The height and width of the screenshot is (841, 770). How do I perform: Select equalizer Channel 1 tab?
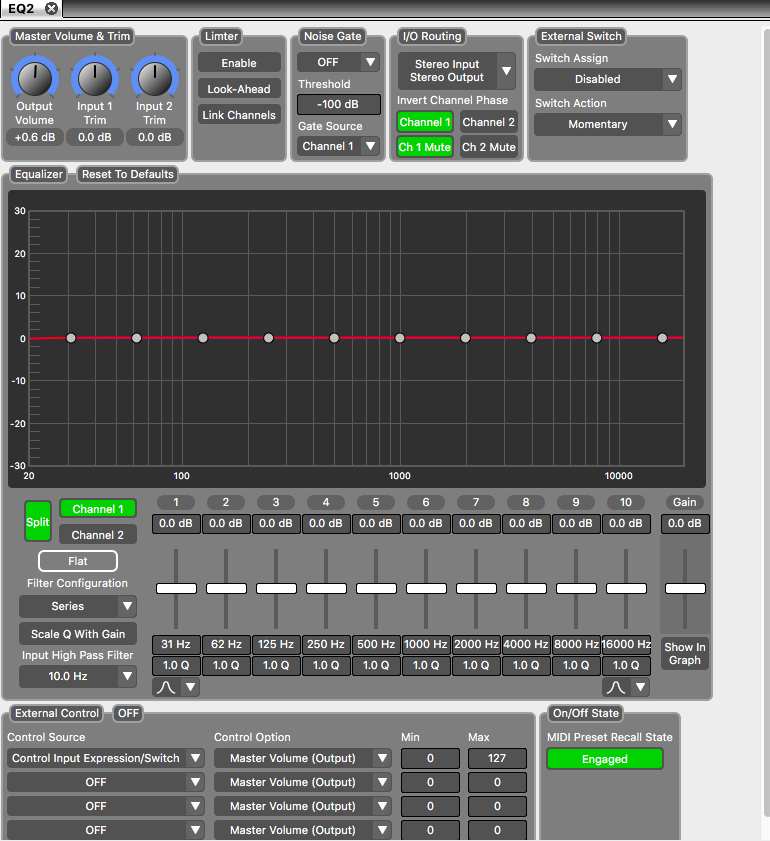(x=98, y=509)
